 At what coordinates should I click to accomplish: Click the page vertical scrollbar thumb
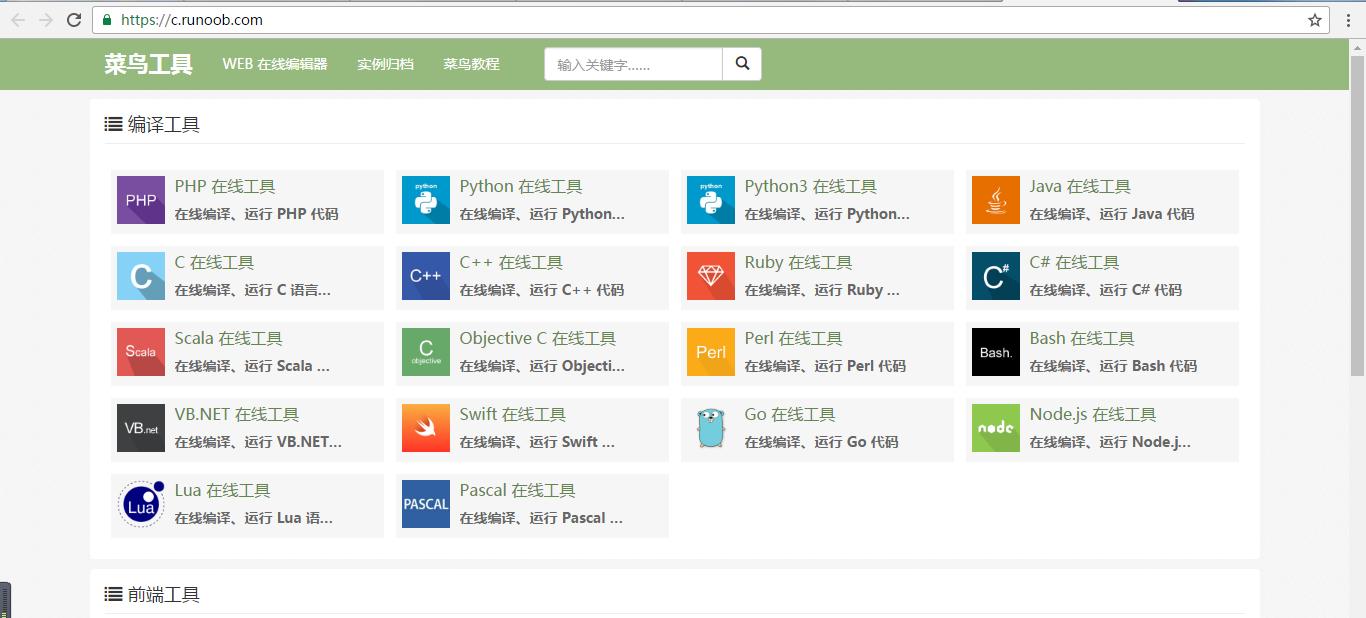coord(1357,215)
